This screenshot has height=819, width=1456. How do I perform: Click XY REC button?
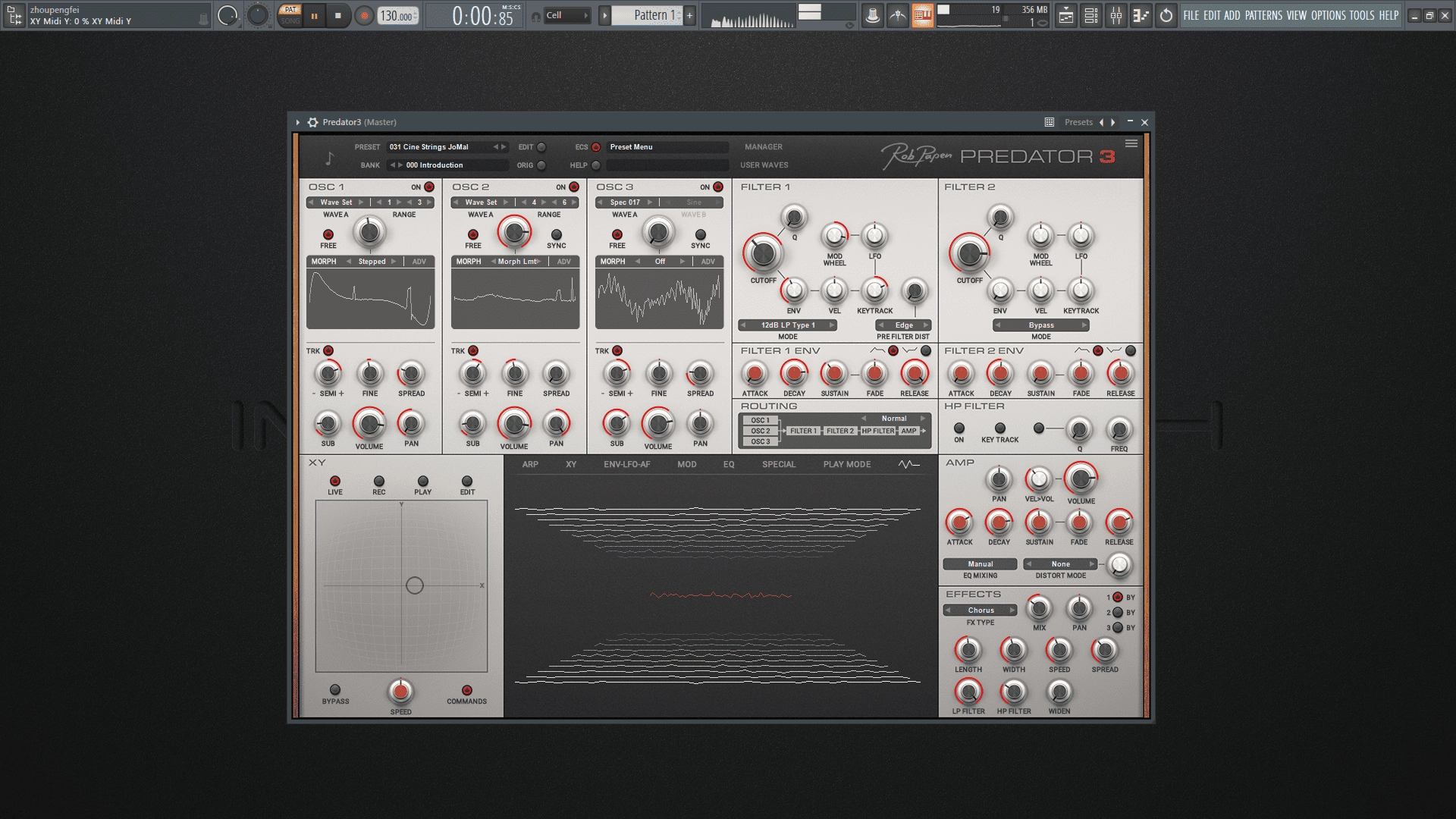click(379, 482)
